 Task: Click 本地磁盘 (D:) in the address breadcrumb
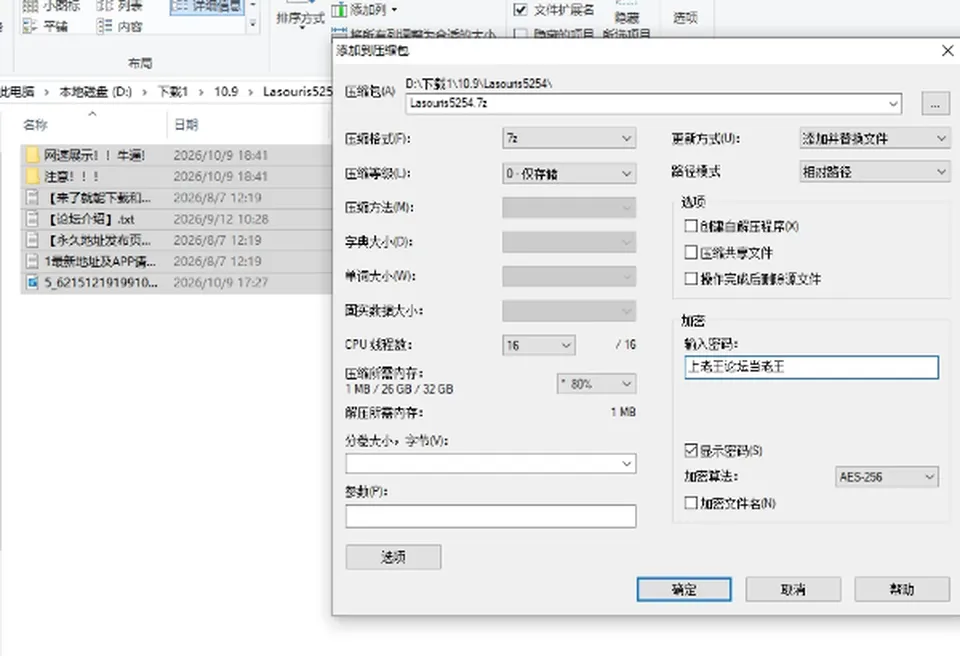pos(96,92)
